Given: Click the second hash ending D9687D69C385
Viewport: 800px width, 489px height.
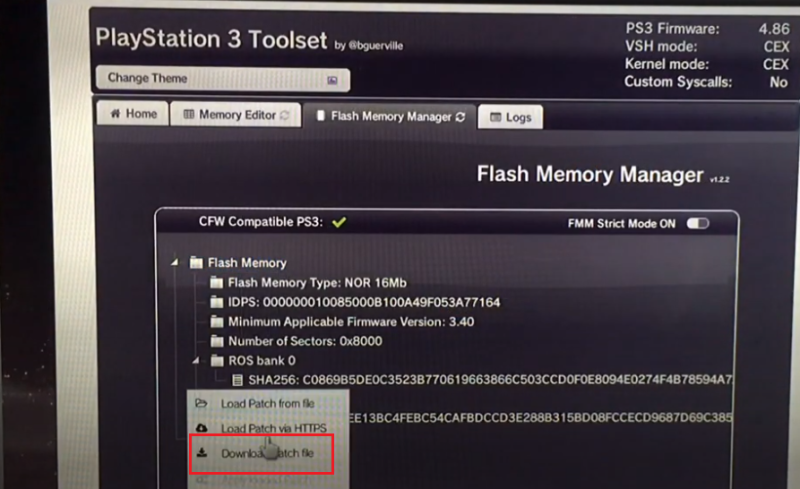Looking at the screenshot, I should pos(541,418).
